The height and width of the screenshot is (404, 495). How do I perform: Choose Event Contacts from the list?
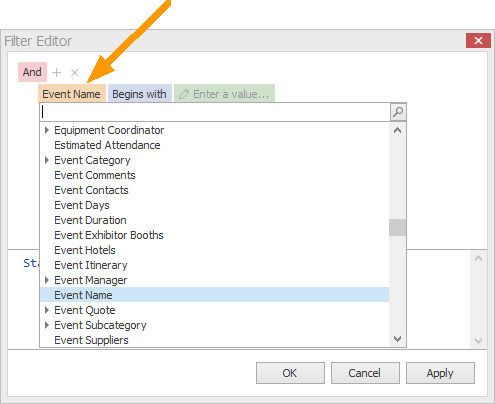(214, 190)
